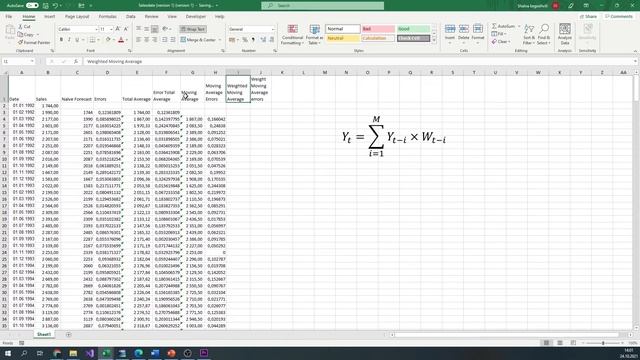Screen dimensions: 640x360
Task: Open the File menu tab
Action: [9, 17]
